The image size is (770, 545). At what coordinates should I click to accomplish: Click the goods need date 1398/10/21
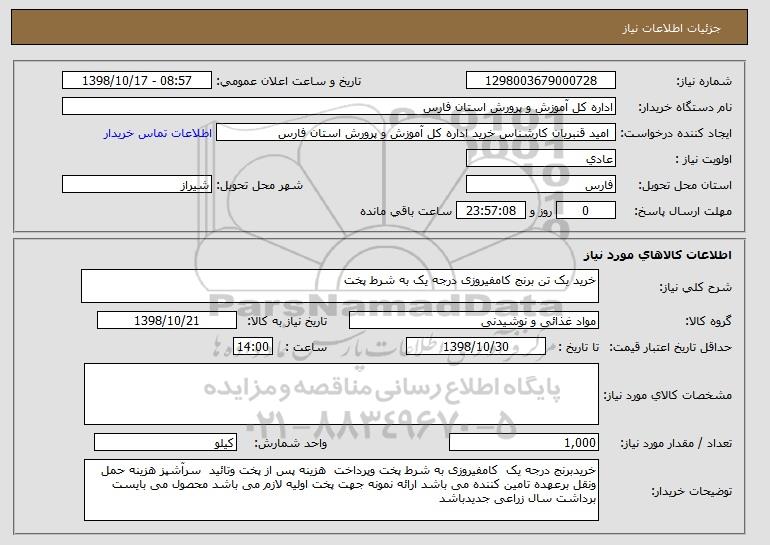click(x=167, y=321)
